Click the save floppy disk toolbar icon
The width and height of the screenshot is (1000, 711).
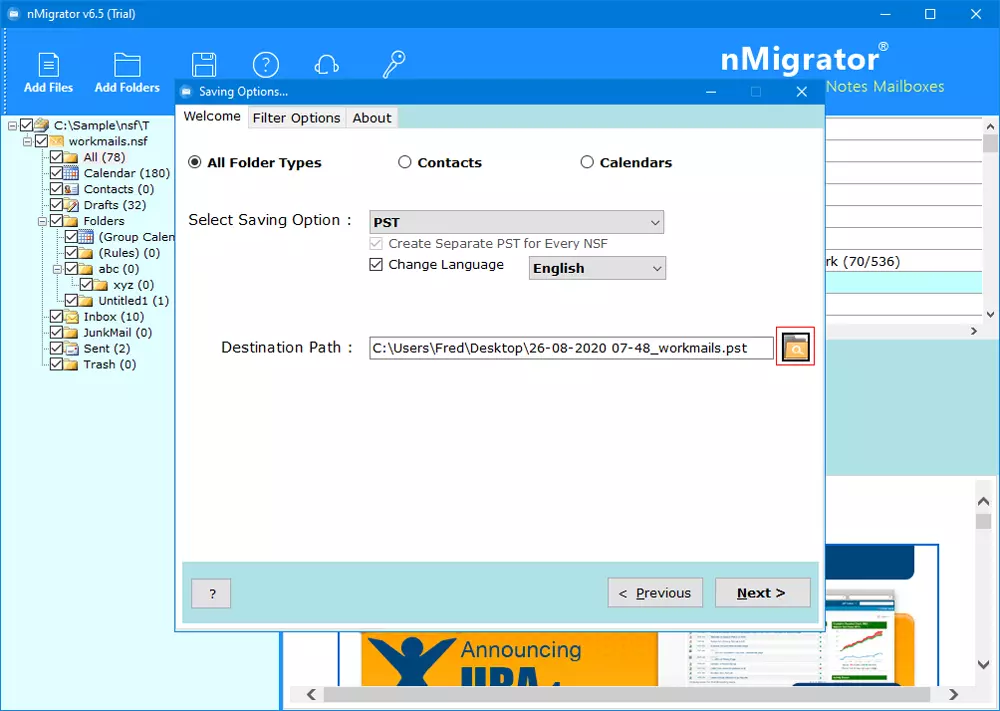[x=204, y=65]
